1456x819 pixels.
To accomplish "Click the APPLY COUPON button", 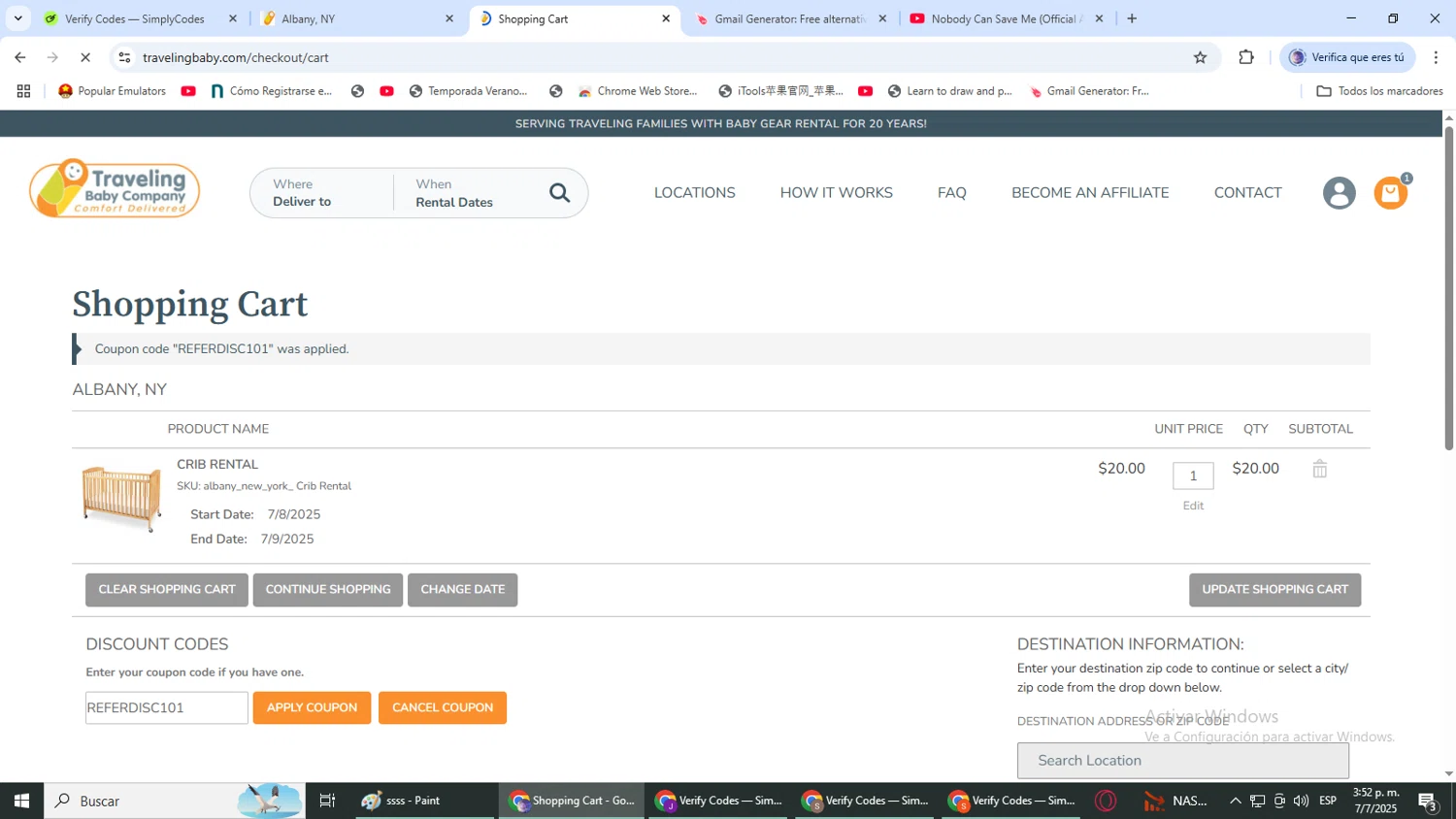I will 312,707.
